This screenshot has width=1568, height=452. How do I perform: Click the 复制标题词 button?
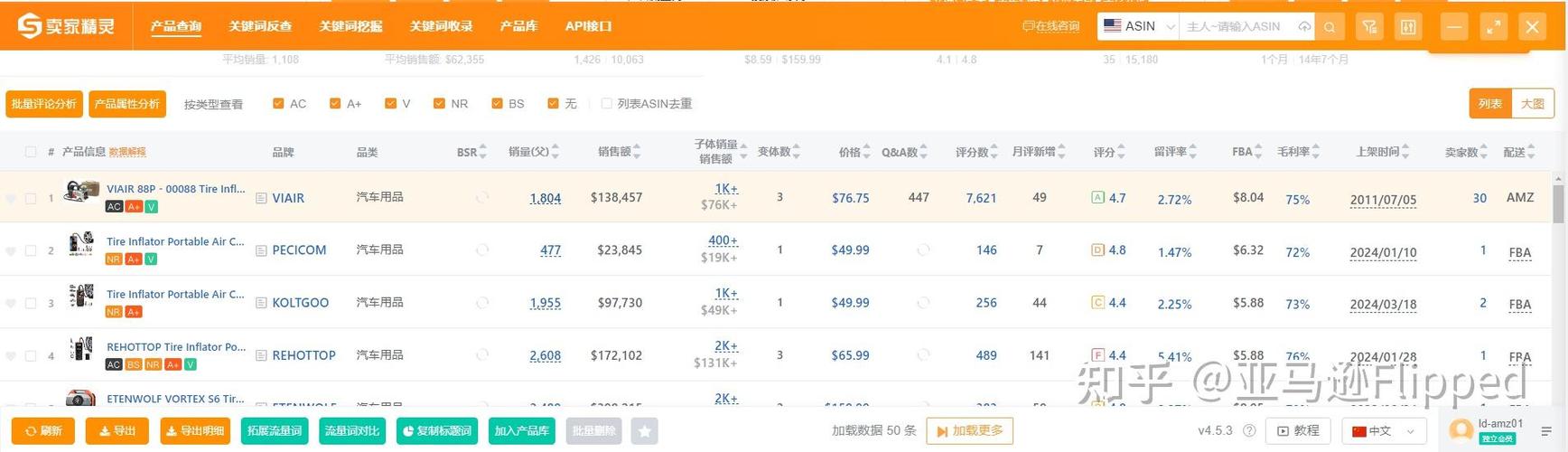(437, 431)
